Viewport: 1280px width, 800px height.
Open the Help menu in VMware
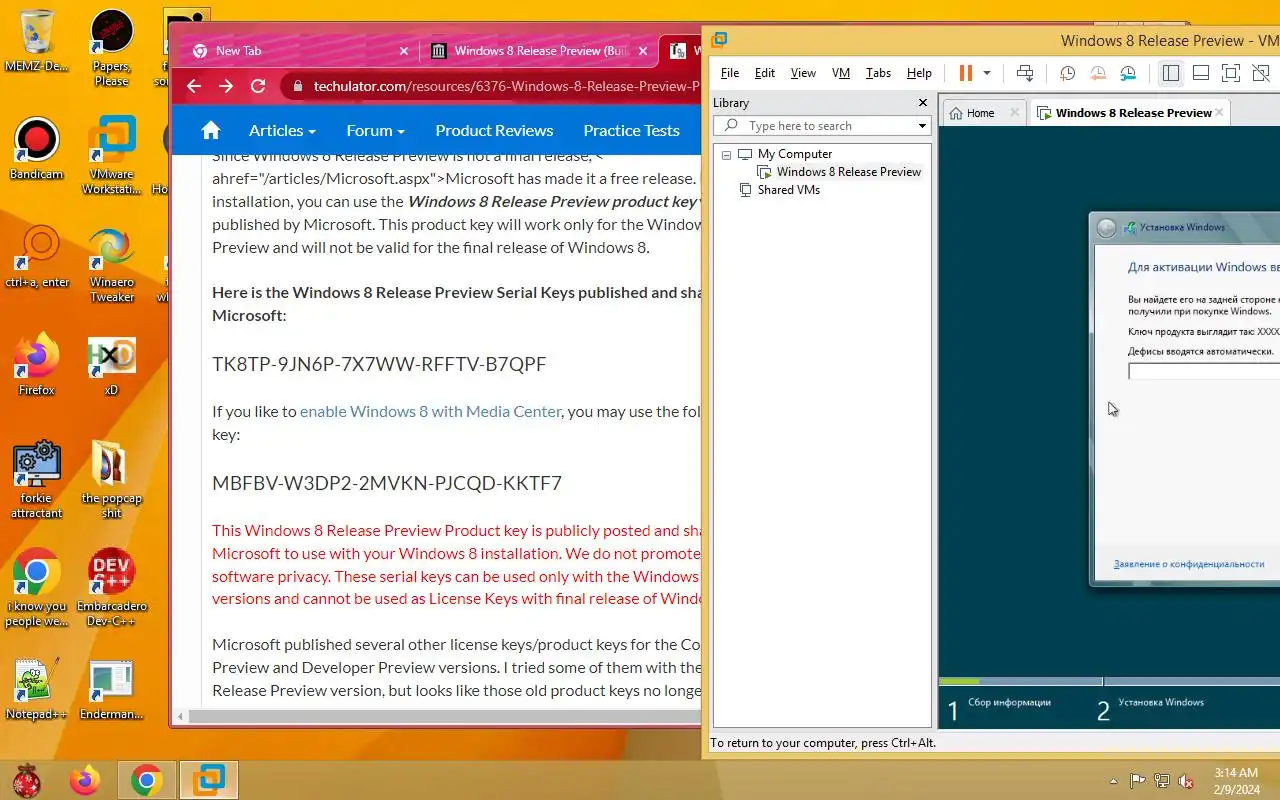pyautogui.click(x=919, y=73)
